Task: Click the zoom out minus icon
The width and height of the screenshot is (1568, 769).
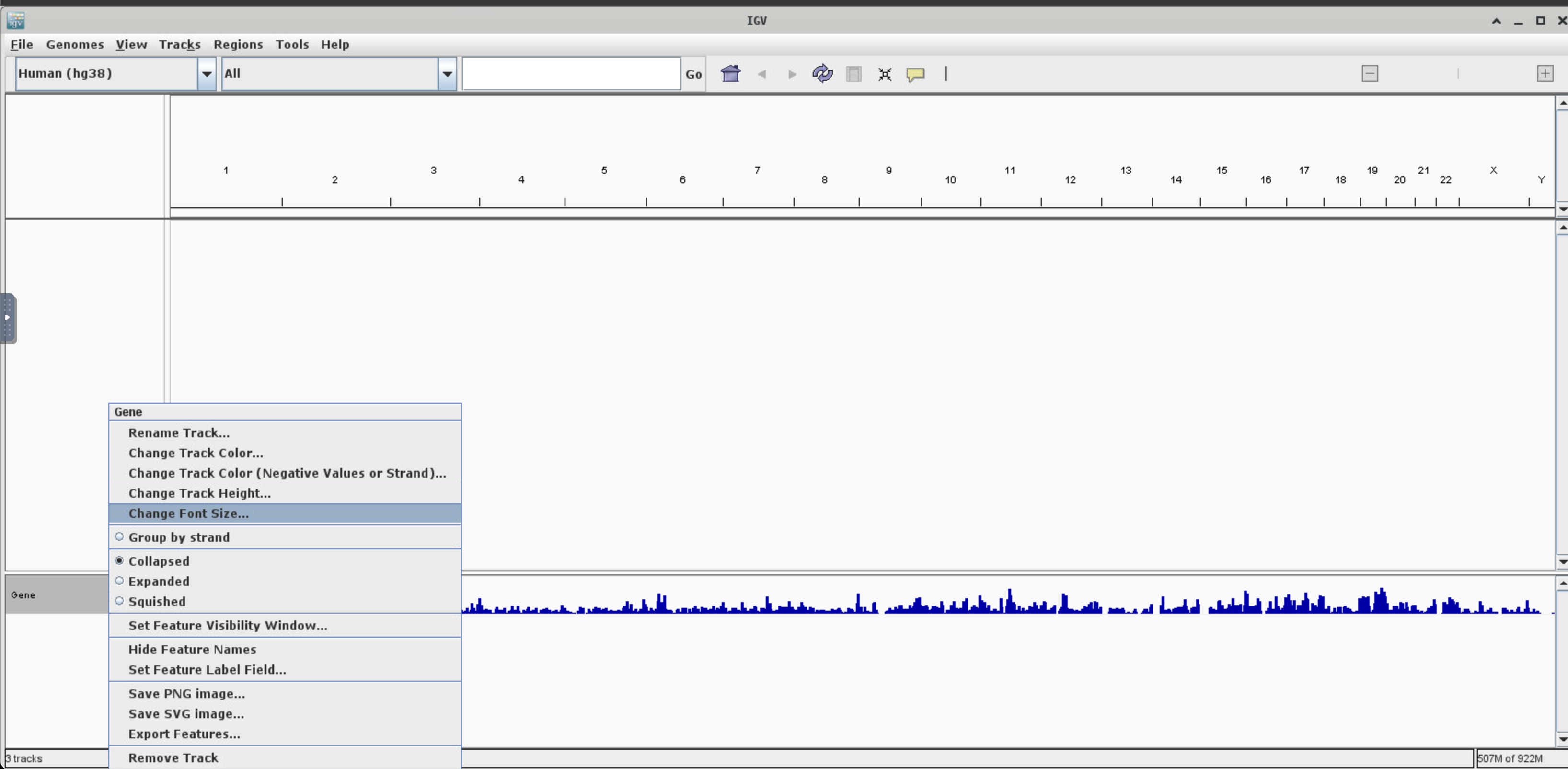Action: (x=1370, y=74)
